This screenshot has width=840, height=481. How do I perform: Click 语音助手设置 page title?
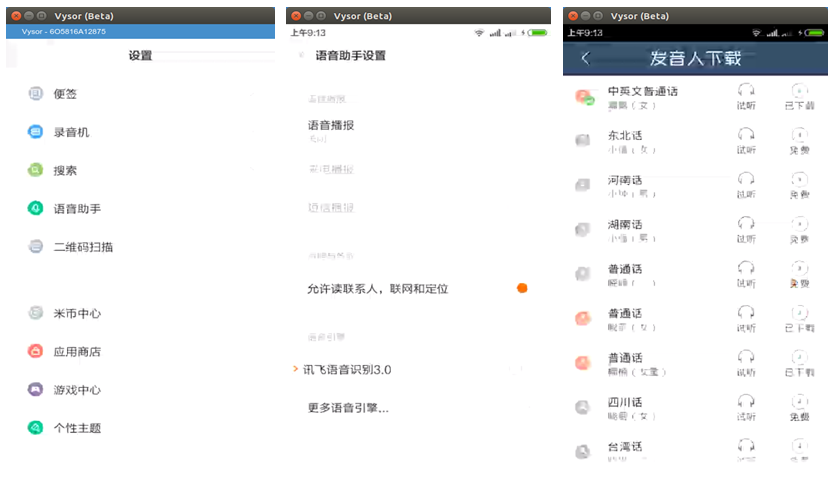[350, 56]
